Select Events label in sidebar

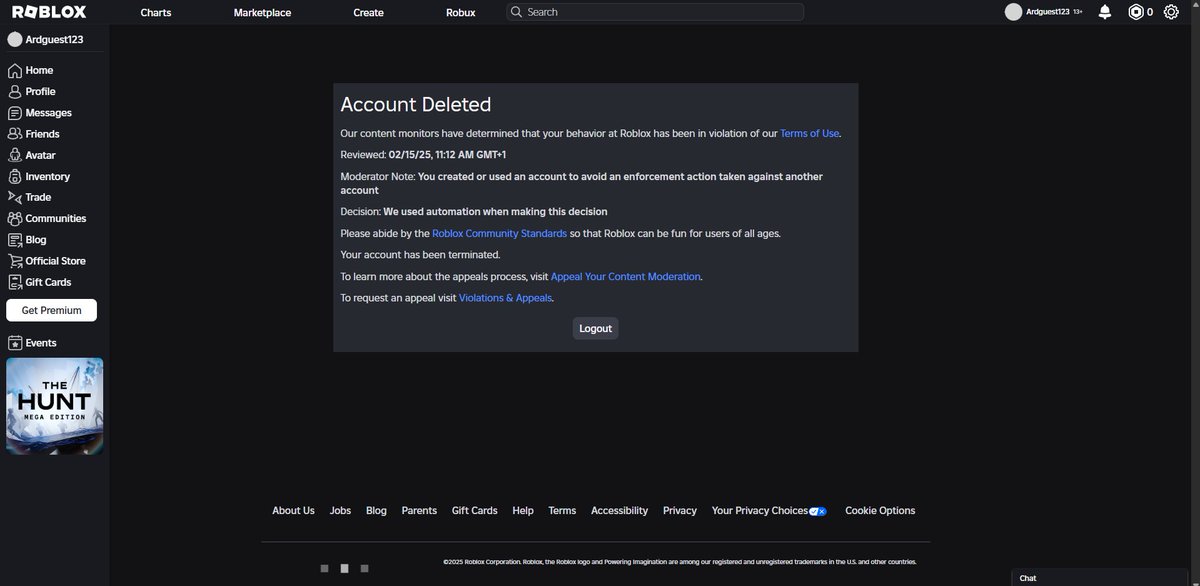pyautogui.click(x=41, y=343)
